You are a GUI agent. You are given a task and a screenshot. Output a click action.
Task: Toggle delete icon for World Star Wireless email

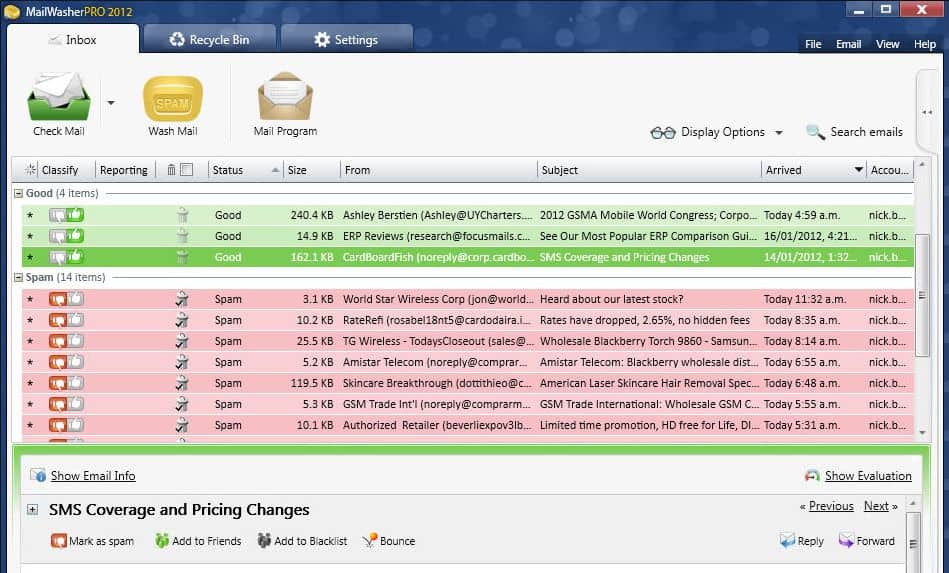coord(182,299)
